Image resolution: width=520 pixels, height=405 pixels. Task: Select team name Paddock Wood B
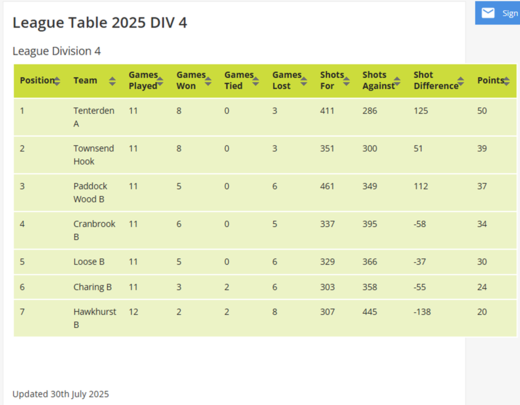90,192
